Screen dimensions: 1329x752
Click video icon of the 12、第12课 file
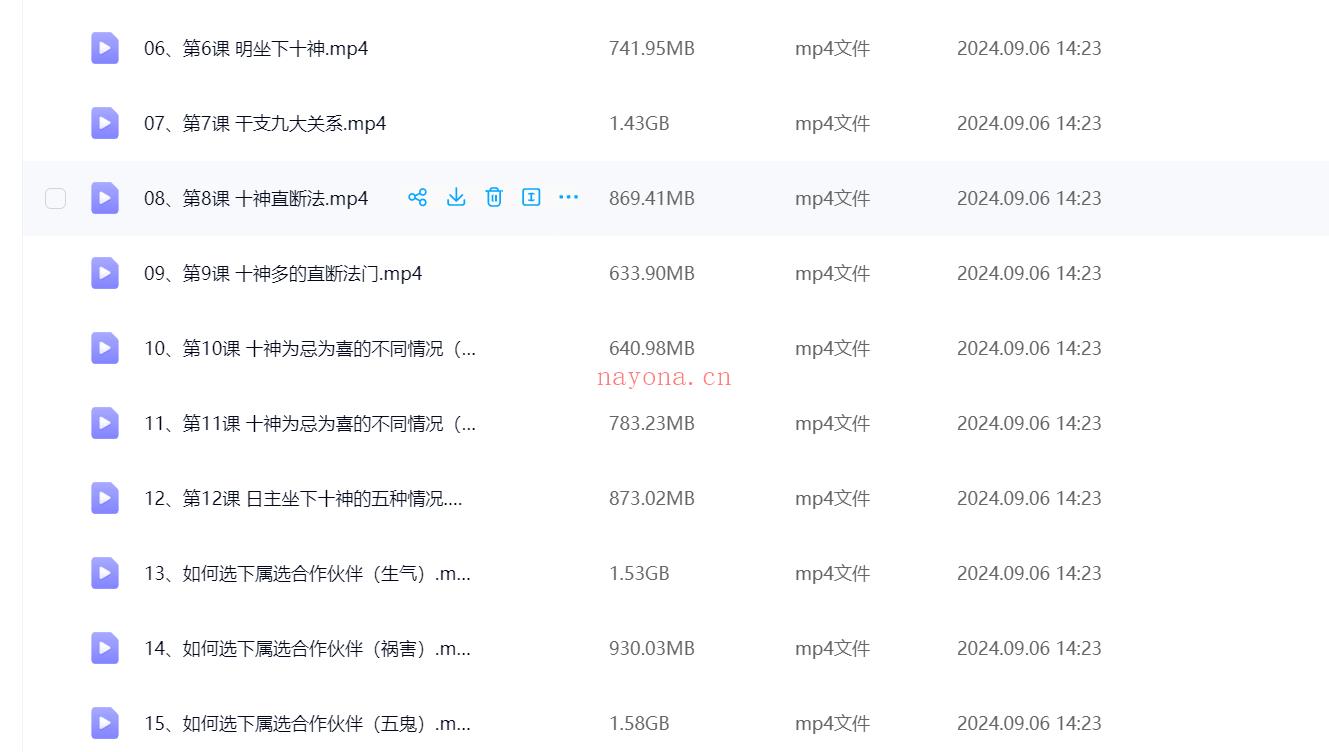[x=105, y=498]
